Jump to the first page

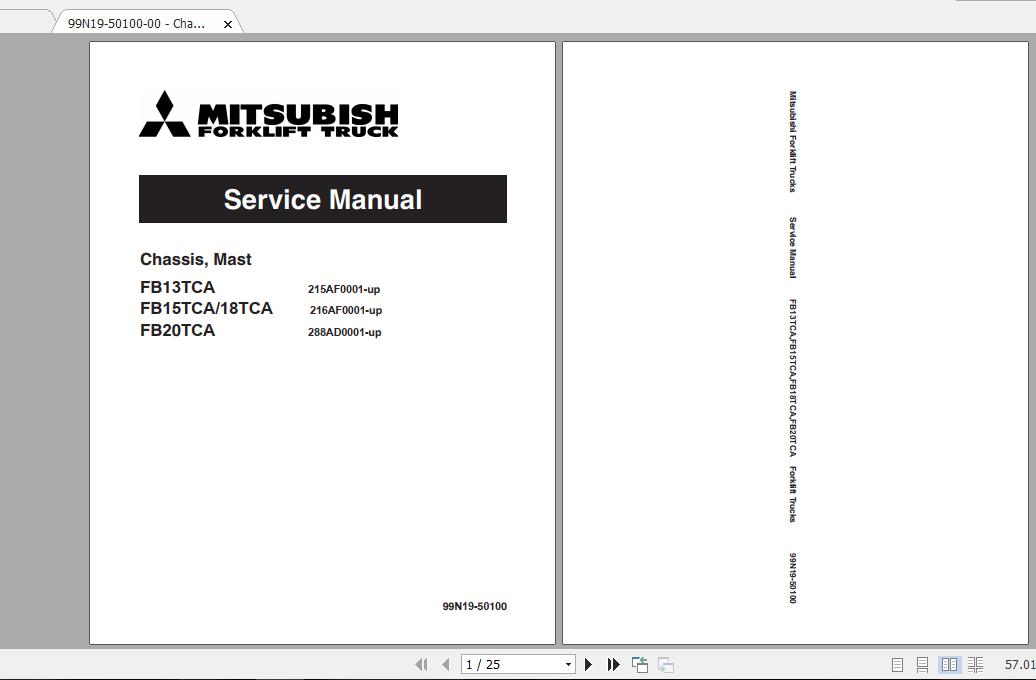pyautogui.click(x=422, y=663)
